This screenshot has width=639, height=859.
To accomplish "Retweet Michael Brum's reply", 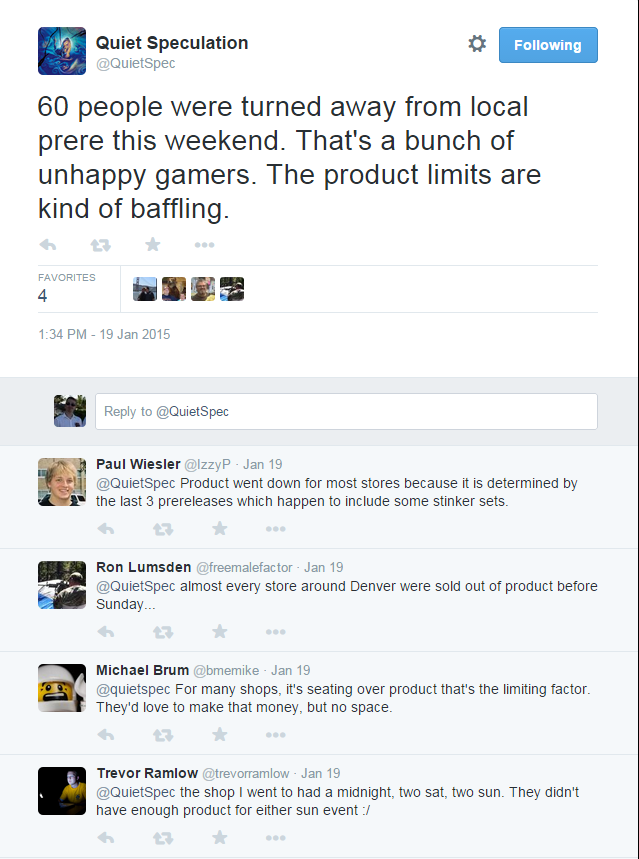I will point(162,735).
